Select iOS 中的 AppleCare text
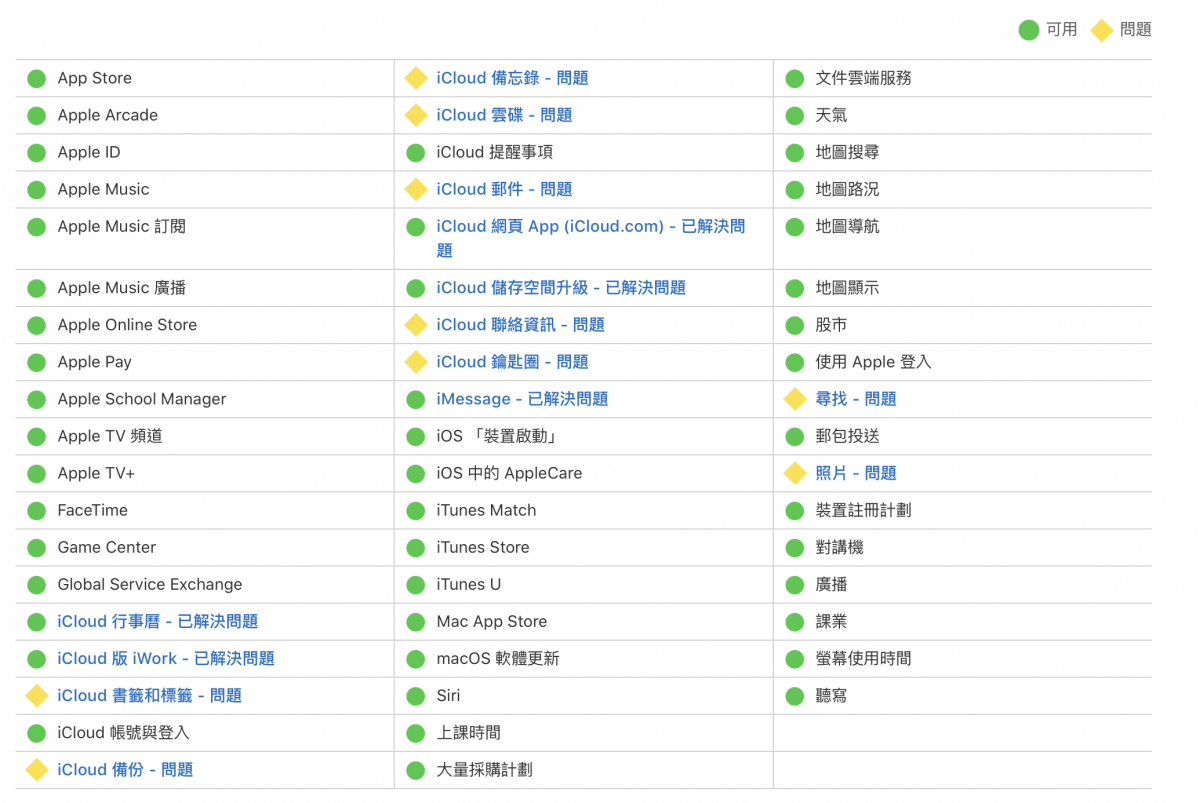1200x803 pixels. 509,473
